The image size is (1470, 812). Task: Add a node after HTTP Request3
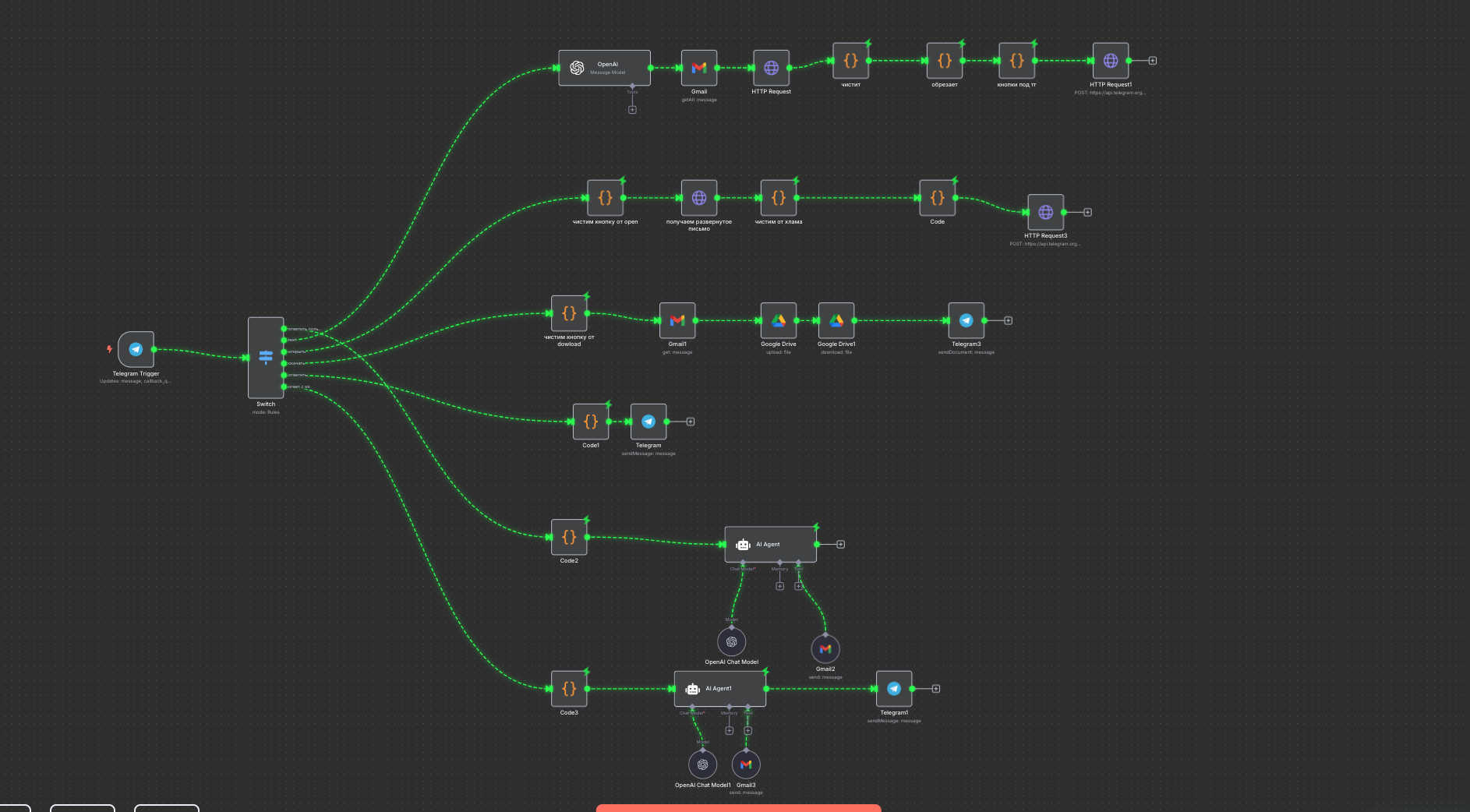(x=1088, y=212)
